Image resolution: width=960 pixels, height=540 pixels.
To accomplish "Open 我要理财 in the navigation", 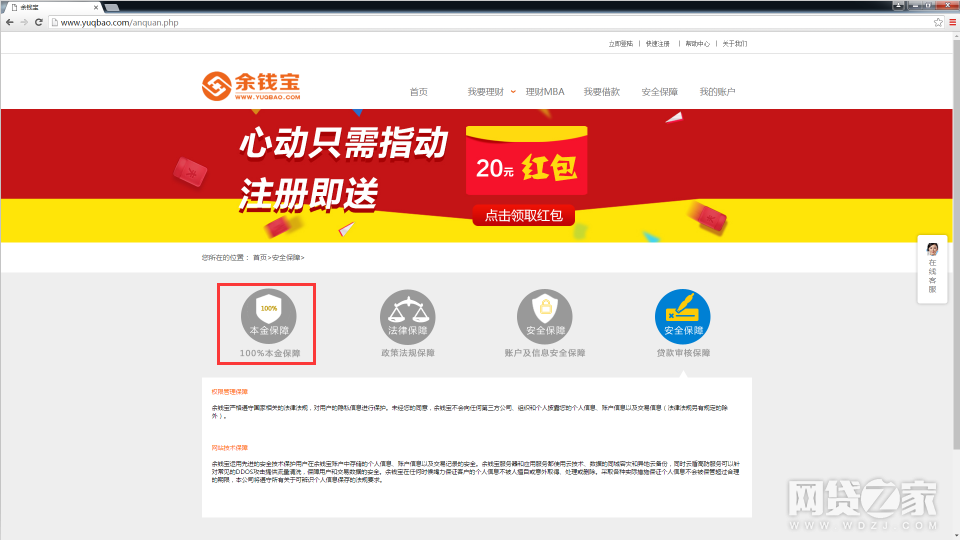I will (486, 92).
